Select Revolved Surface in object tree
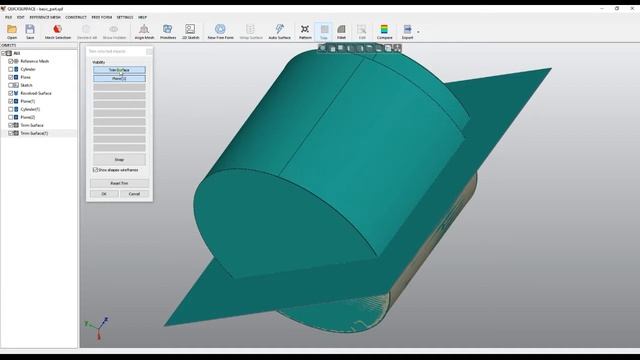640x360 pixels. [x=36, y=93]
